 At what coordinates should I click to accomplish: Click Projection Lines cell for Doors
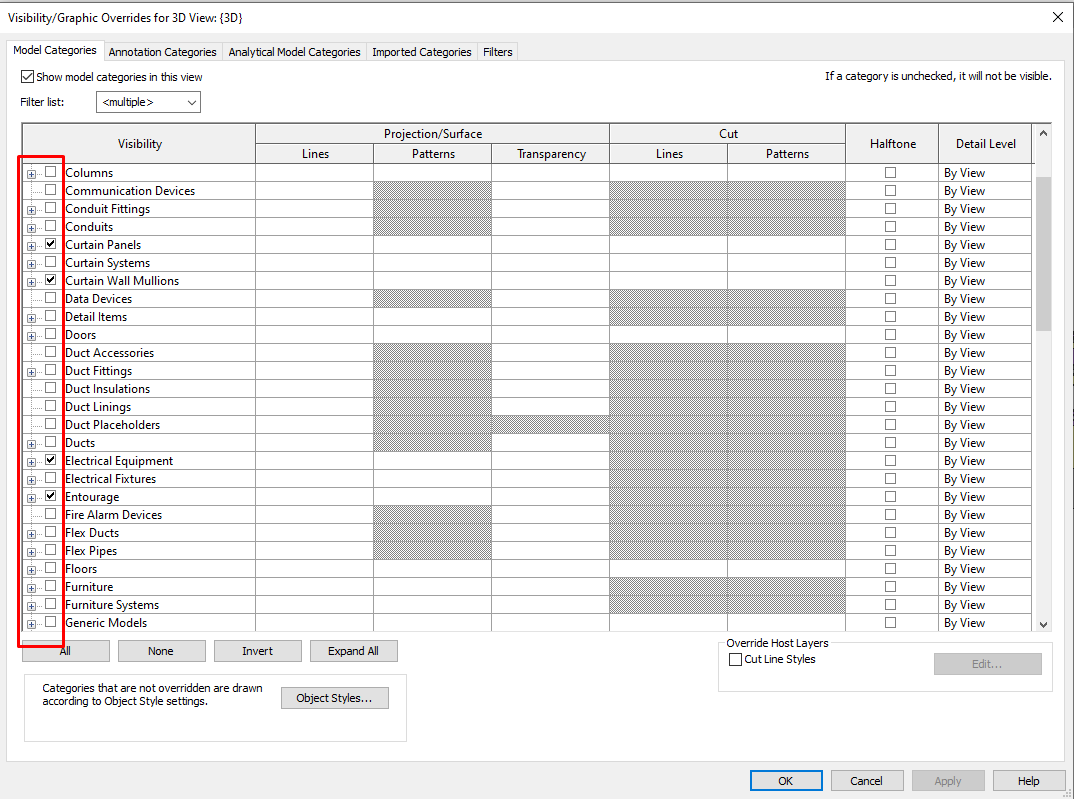coord(314,335)
